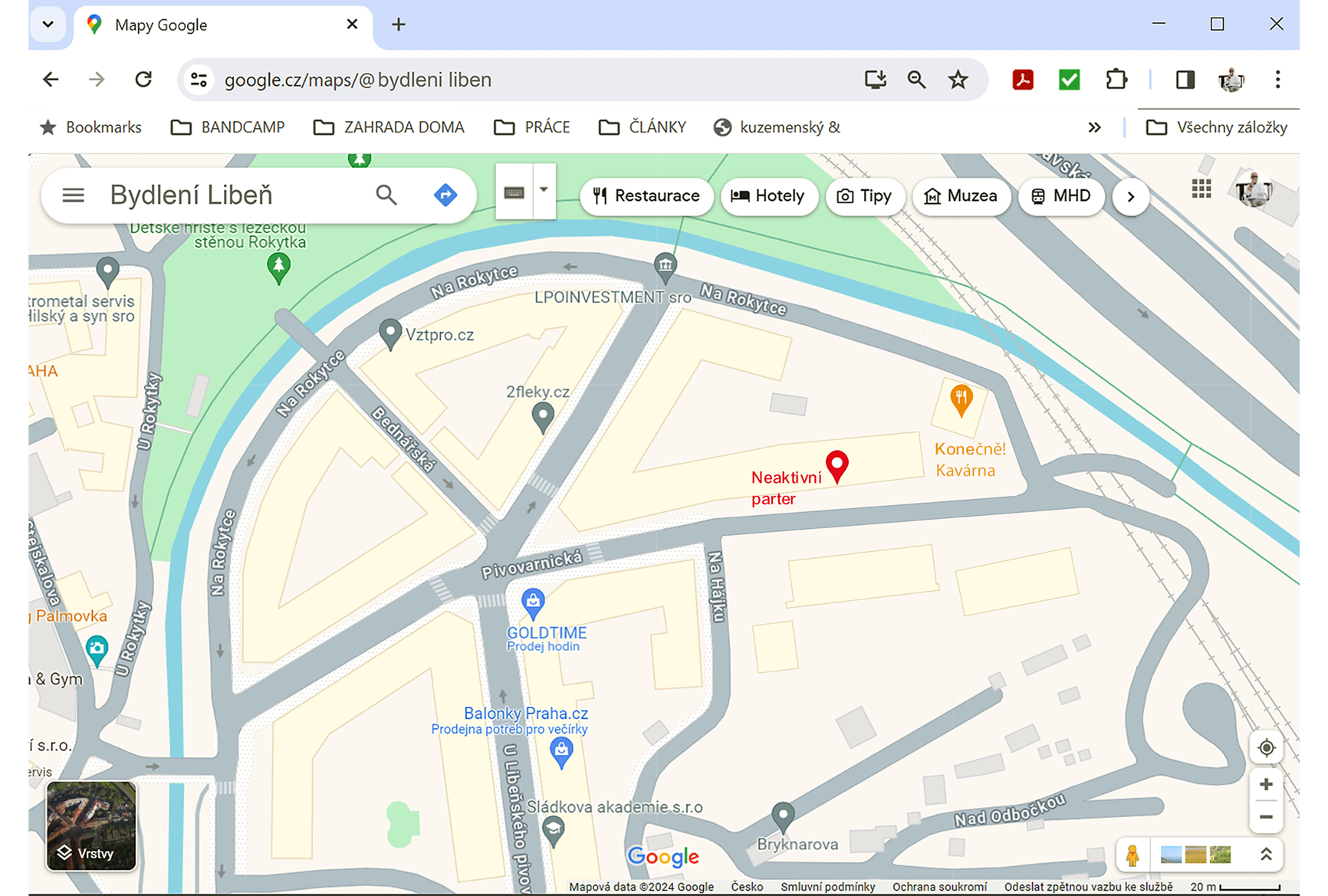
Task: Open the Konečně! Kavárna restaurant pin
Action: 961,399
